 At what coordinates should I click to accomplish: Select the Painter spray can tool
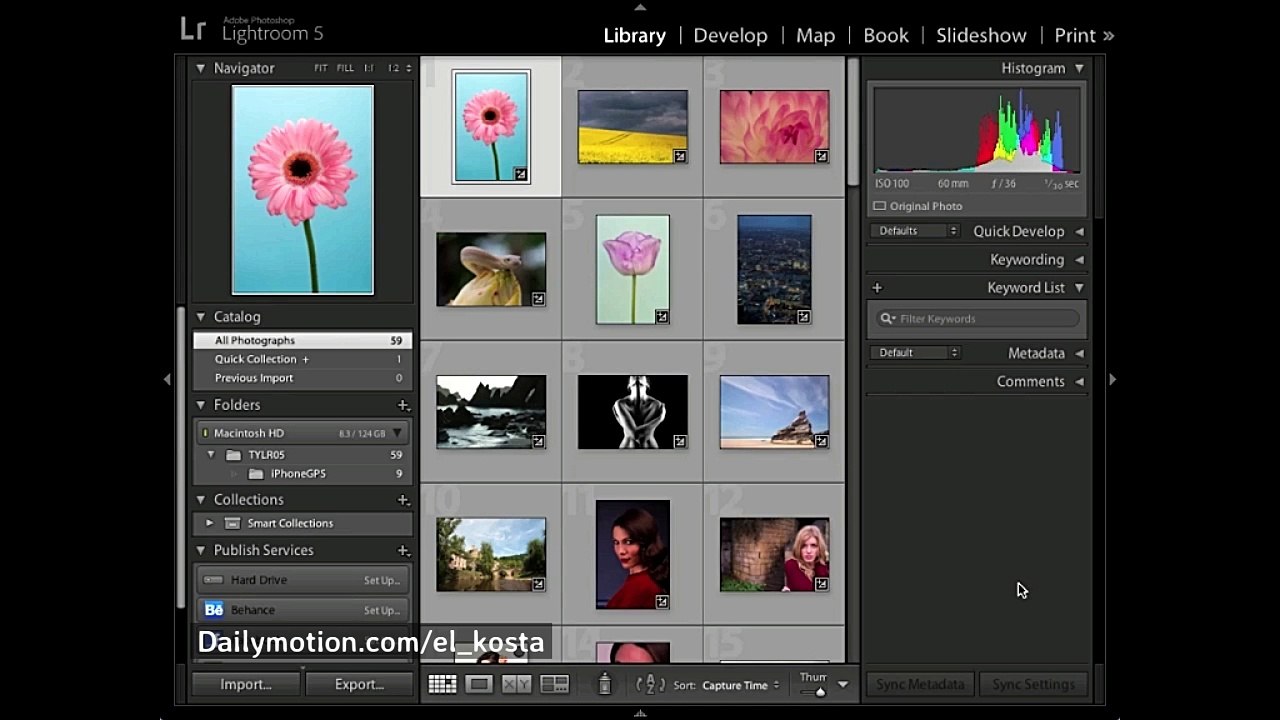click(x=604, y=684)
